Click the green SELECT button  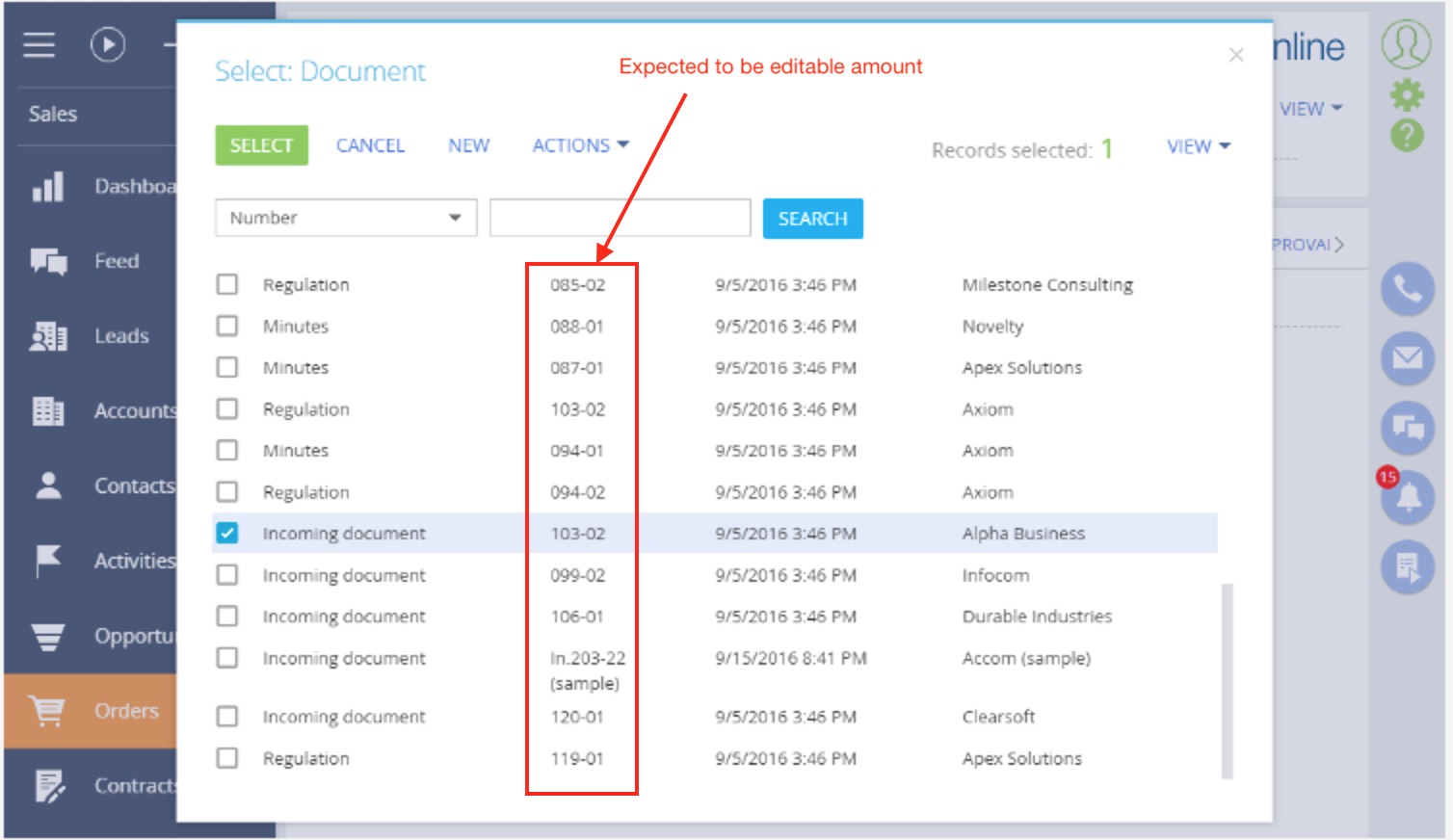pos(261,145)
